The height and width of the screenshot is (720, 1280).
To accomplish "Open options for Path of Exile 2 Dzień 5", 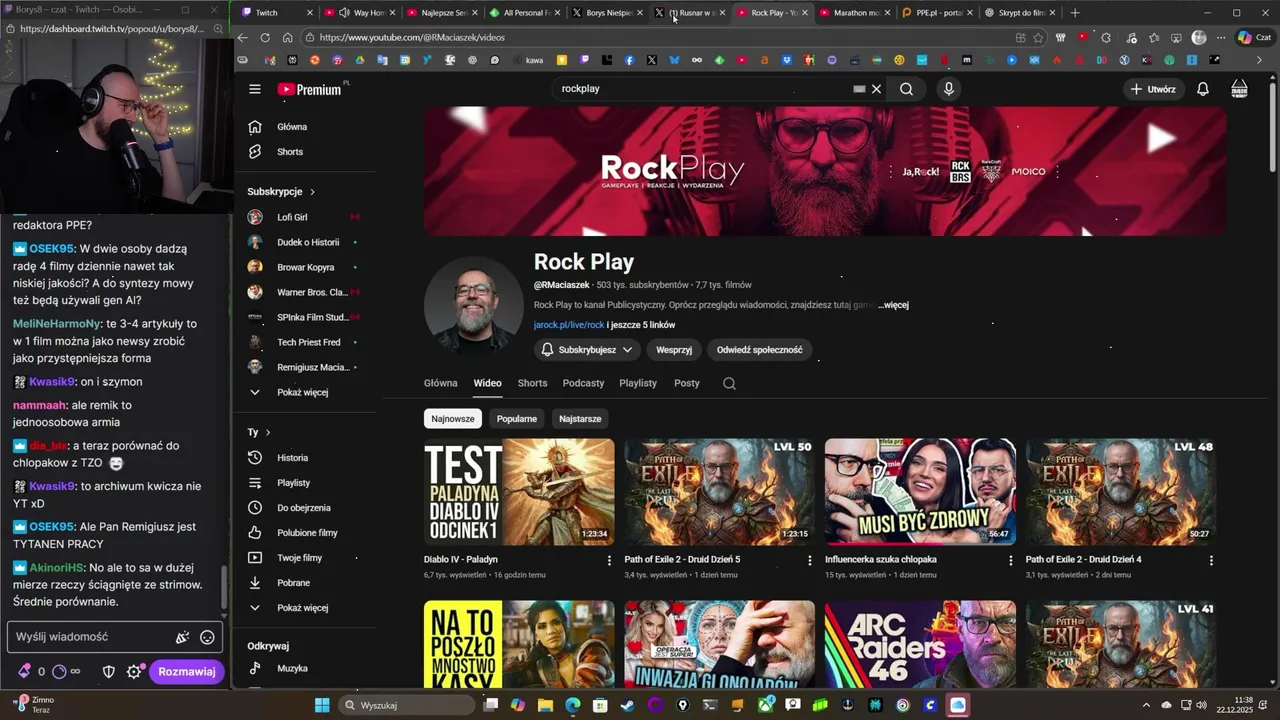I will (x=809, y=561).
